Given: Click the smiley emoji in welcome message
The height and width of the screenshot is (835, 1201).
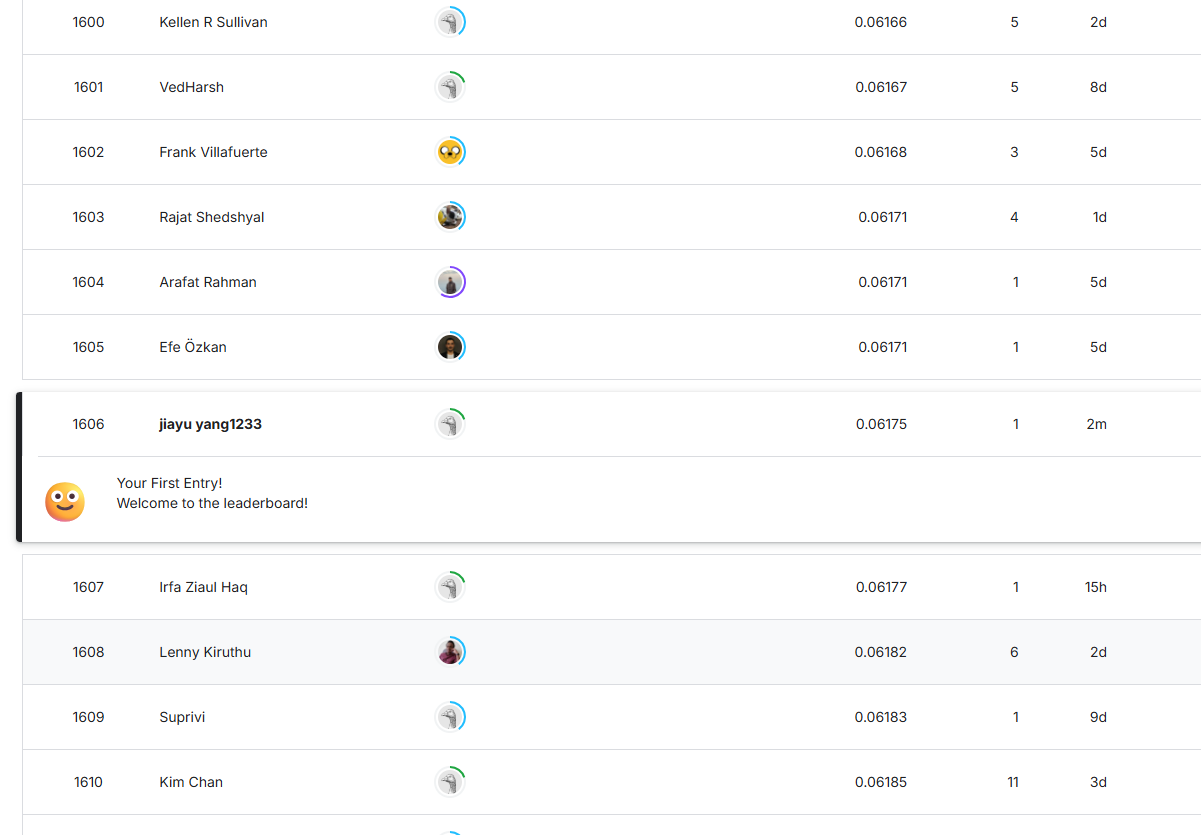Looking at the screenshot, I should (x=65, y=502).
